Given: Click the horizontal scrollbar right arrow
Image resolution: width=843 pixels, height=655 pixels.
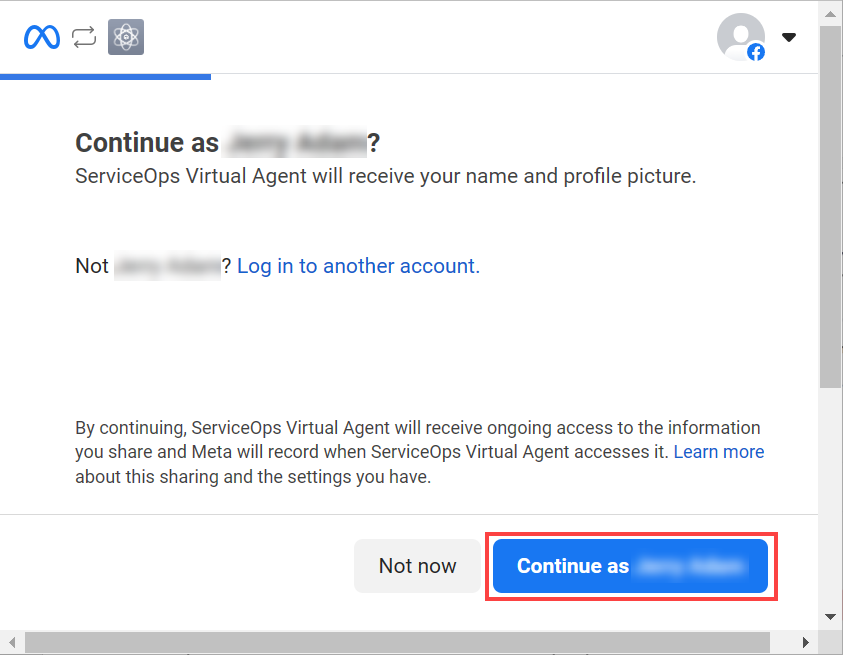Looking at the screenshot, I should 806,642.
